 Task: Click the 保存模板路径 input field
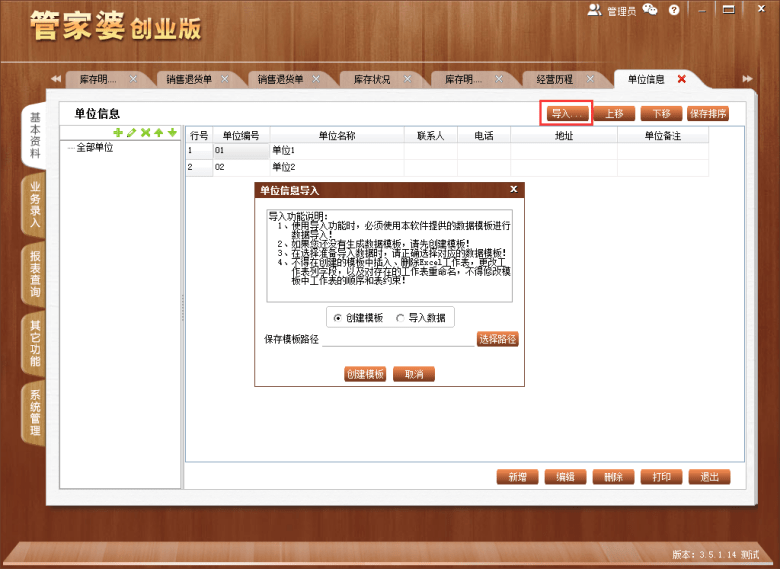[398, 340]
